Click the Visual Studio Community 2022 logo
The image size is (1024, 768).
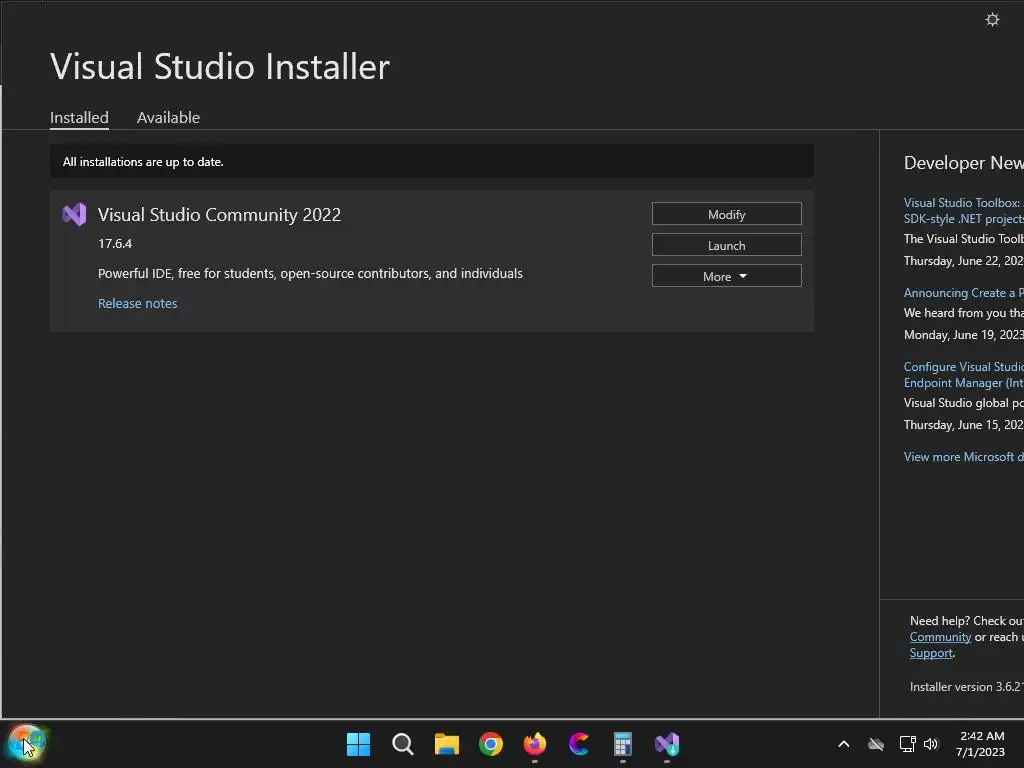click(x=74, y=214)
